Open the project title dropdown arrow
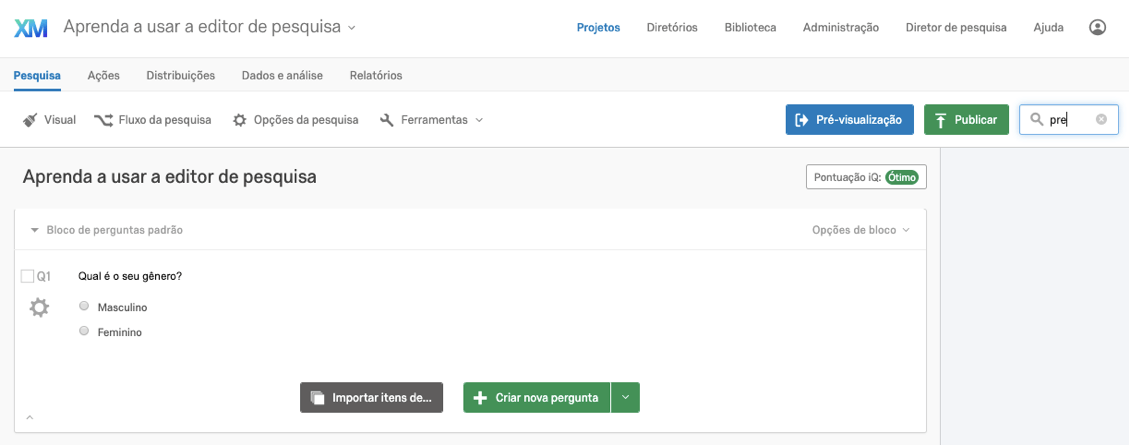The image size is (1129, 445). (351, 28)
